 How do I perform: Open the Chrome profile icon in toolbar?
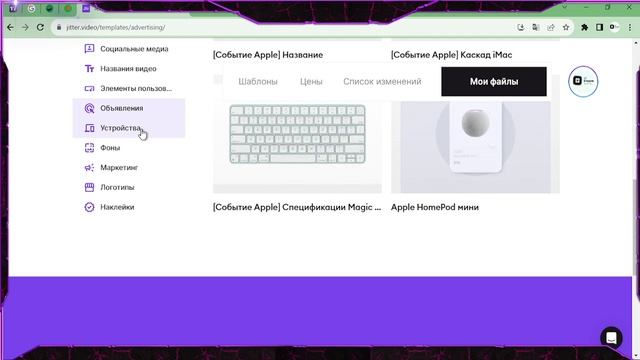(614, 27)
